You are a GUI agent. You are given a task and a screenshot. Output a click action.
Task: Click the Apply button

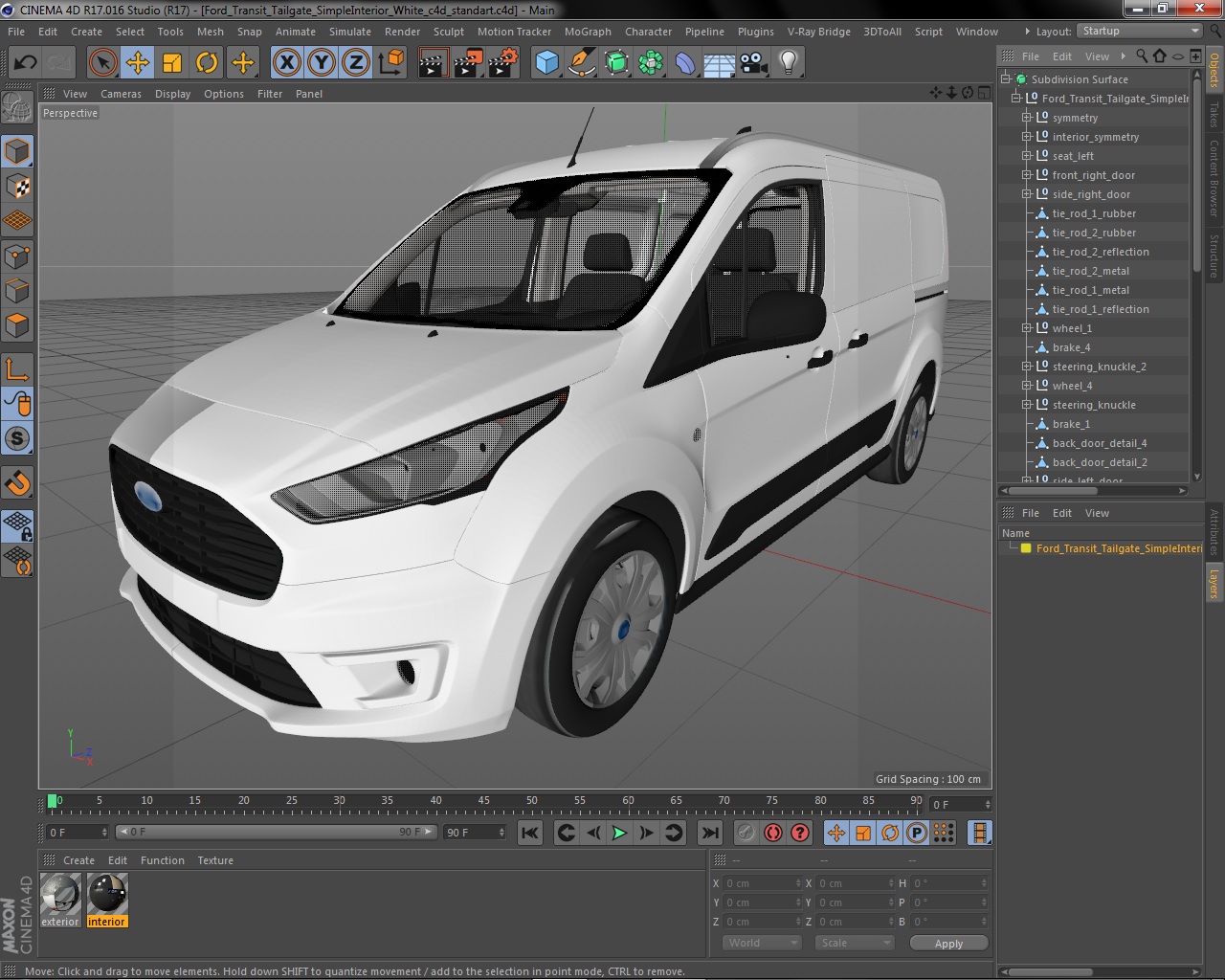point(948,943)
